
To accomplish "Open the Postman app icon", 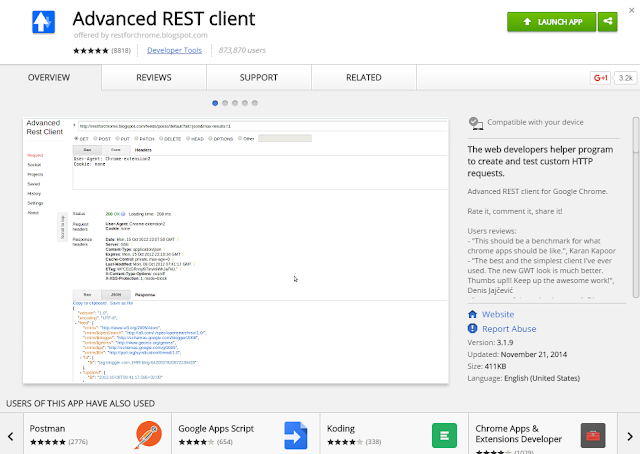I will click(149, 435).
